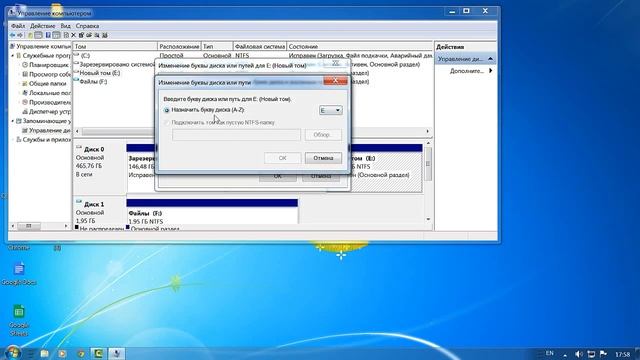Image resolution: width=640 pixels, height=360 pixels.
Task: Open the Start menu orb
Action: [12, 353]
